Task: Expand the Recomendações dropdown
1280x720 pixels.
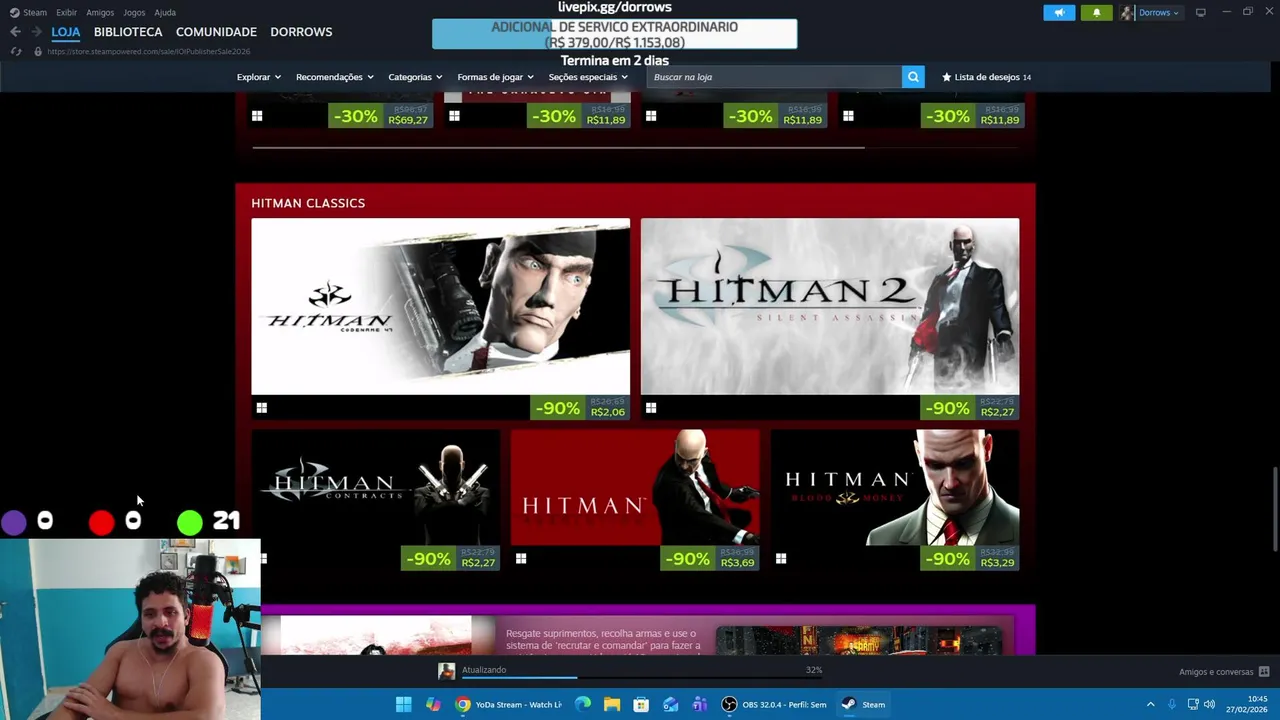Action: 335,77
